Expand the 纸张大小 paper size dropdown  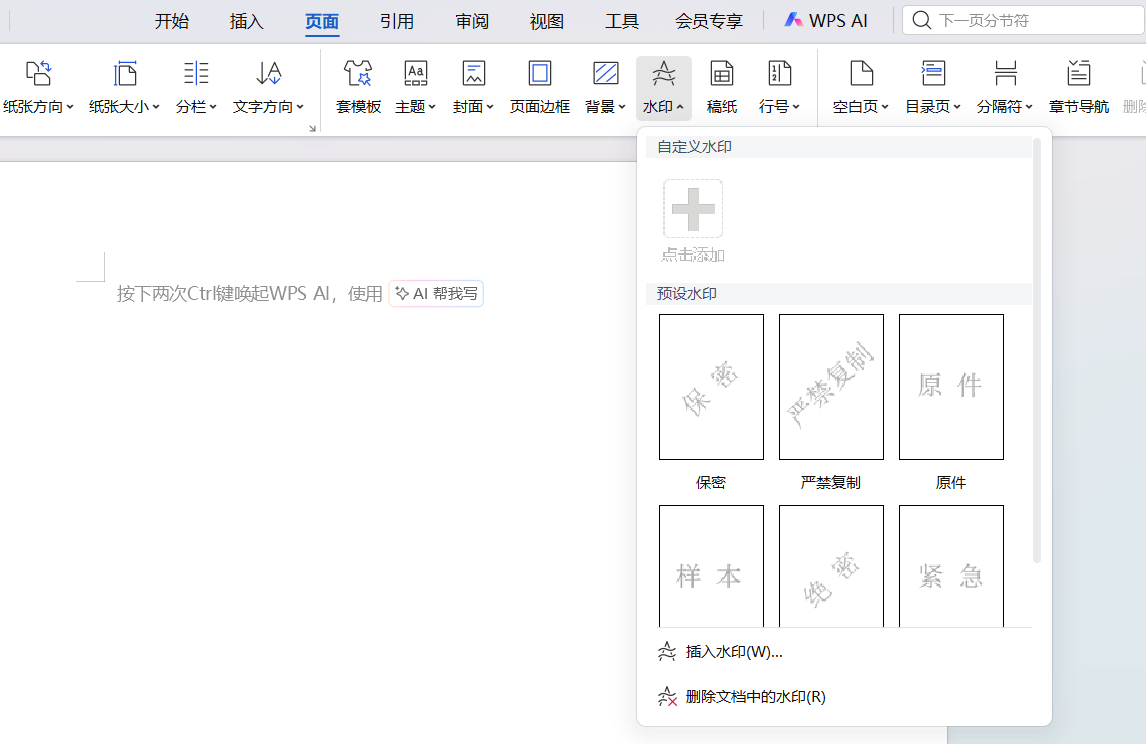tap(124, 106)
